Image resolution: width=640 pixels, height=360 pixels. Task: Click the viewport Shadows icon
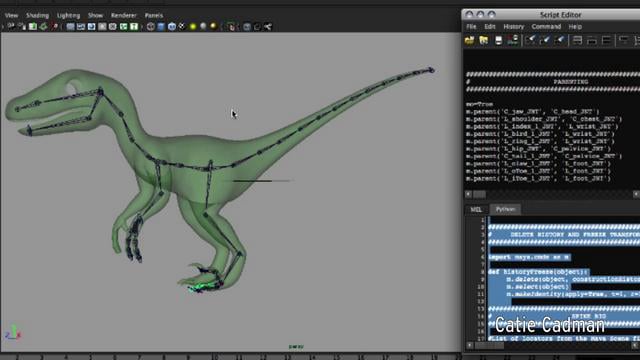[x=203, y=27]
